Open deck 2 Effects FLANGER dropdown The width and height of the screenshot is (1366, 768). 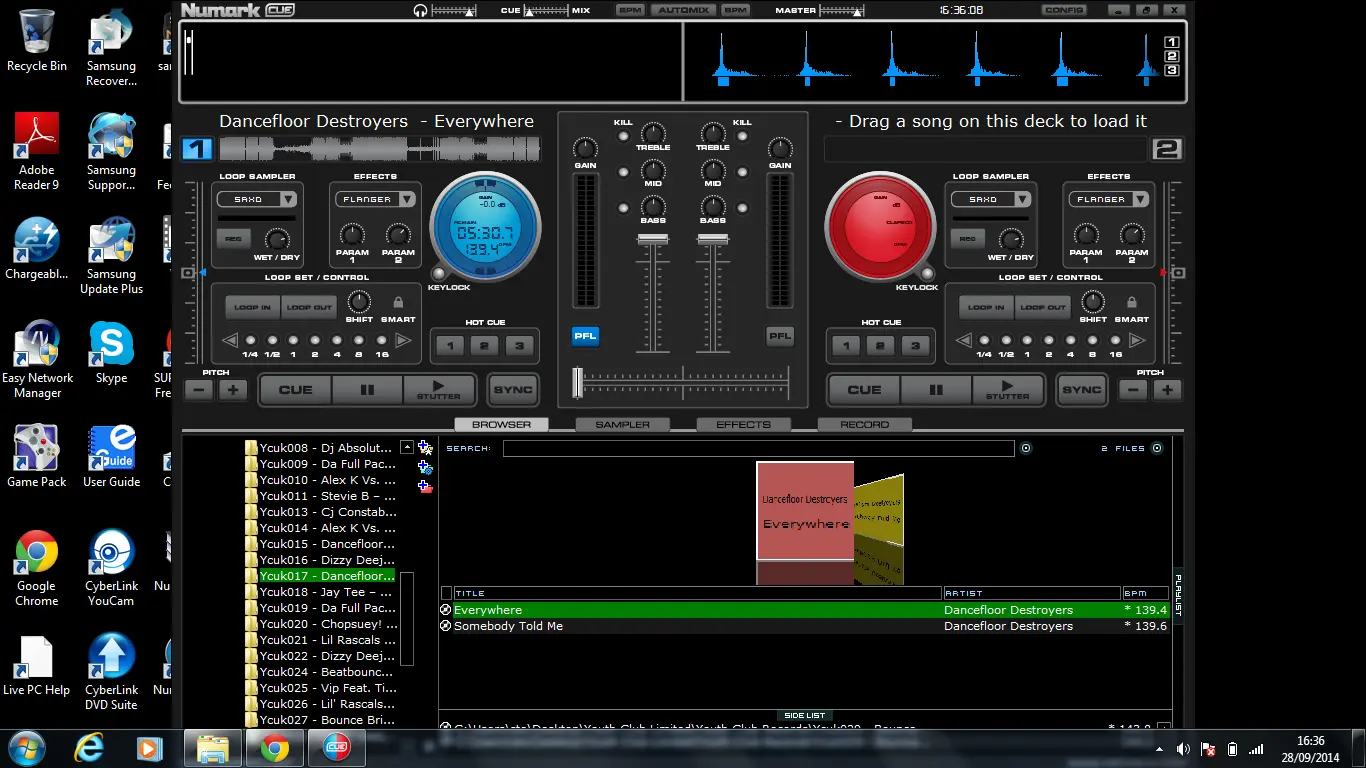[x=1109, y=199]
